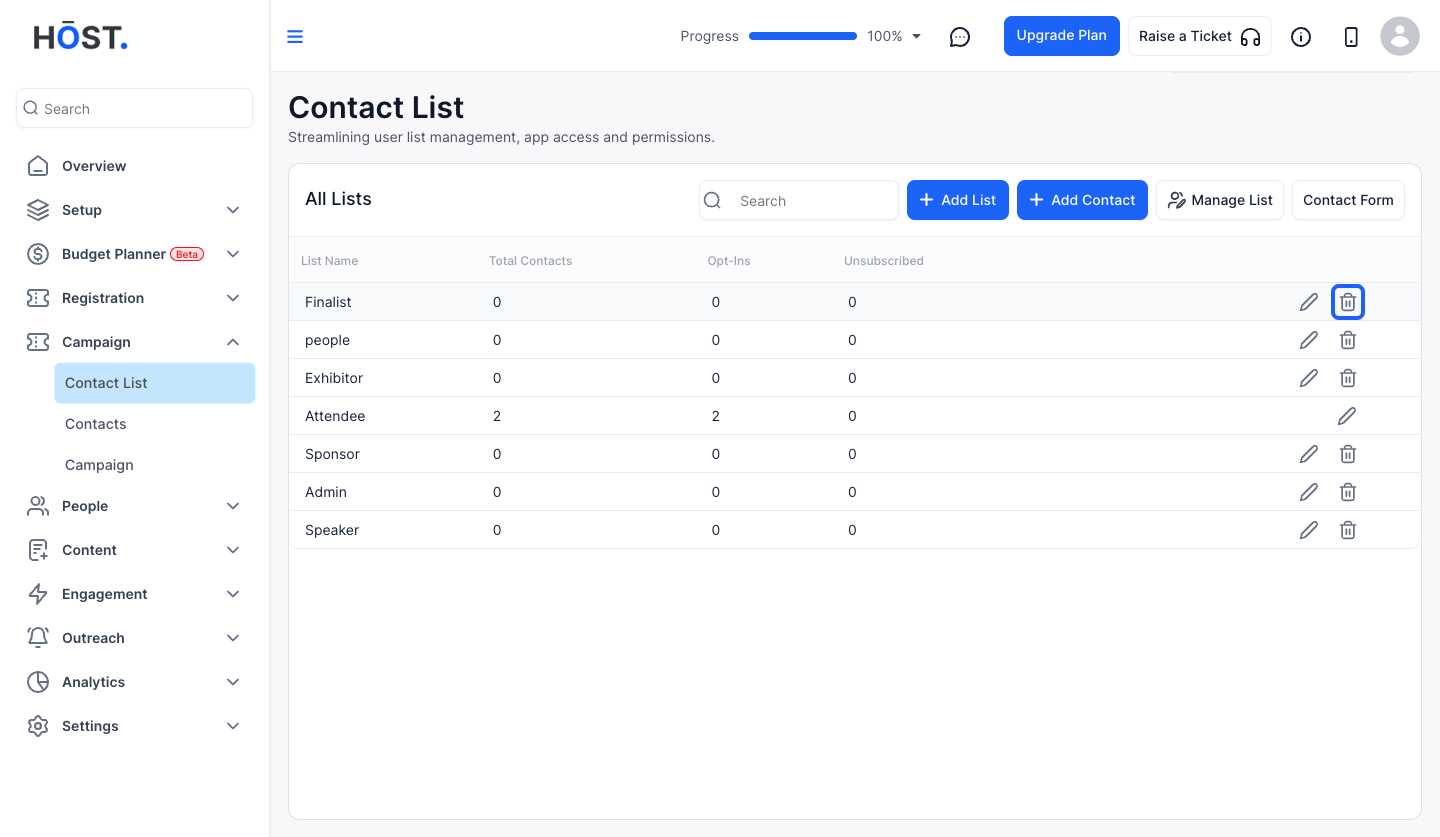Image resolution: width=1440 pixels, height=837 pixels.
Task: Click the Total Contacts column header
Action: coord(530,261)
